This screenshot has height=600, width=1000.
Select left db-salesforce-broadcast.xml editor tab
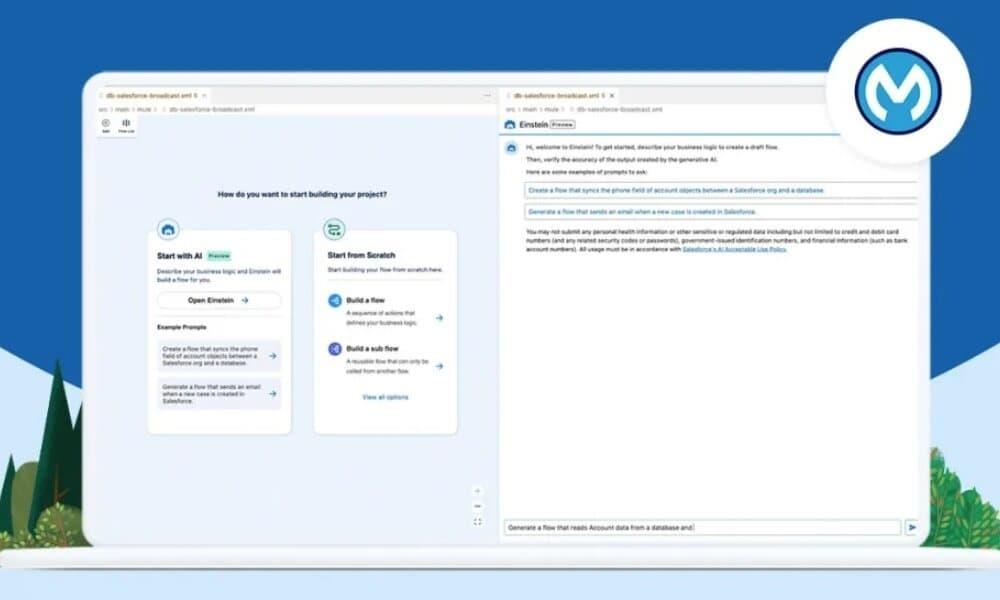152,96
